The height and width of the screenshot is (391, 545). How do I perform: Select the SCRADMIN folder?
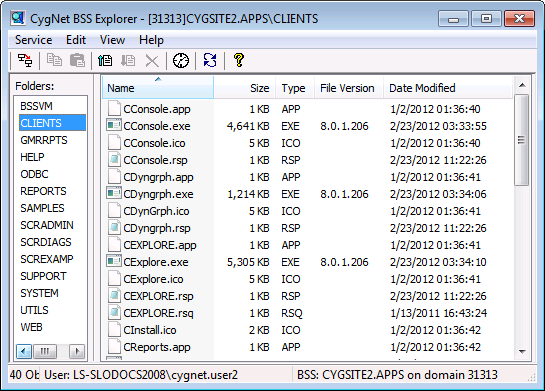[x=47, y=225]
